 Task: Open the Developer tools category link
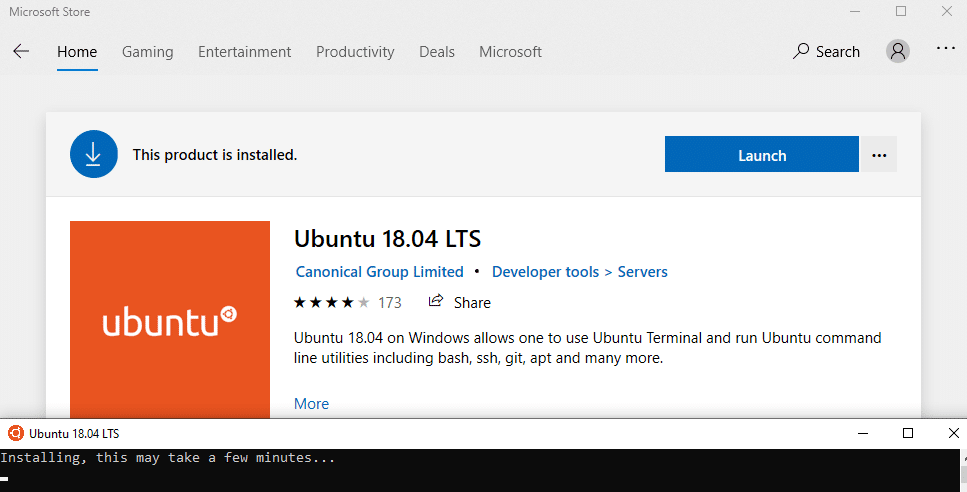(x=545, y=272)
